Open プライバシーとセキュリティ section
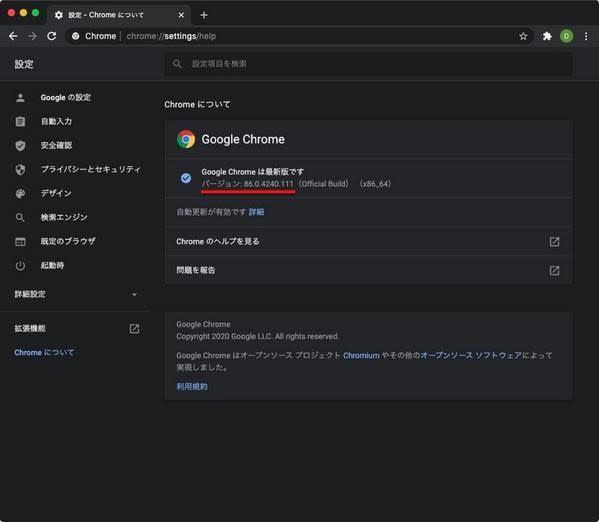This screenshot has height=522, width=599. [x=91, y=169]
